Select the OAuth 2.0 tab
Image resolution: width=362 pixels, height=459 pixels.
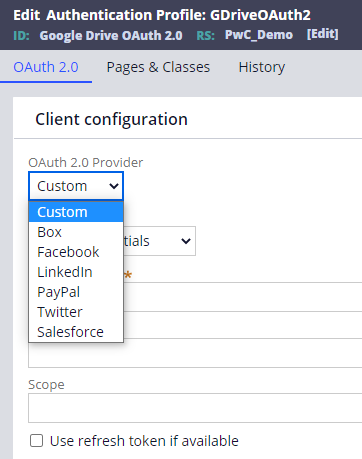tap(46, 67)
